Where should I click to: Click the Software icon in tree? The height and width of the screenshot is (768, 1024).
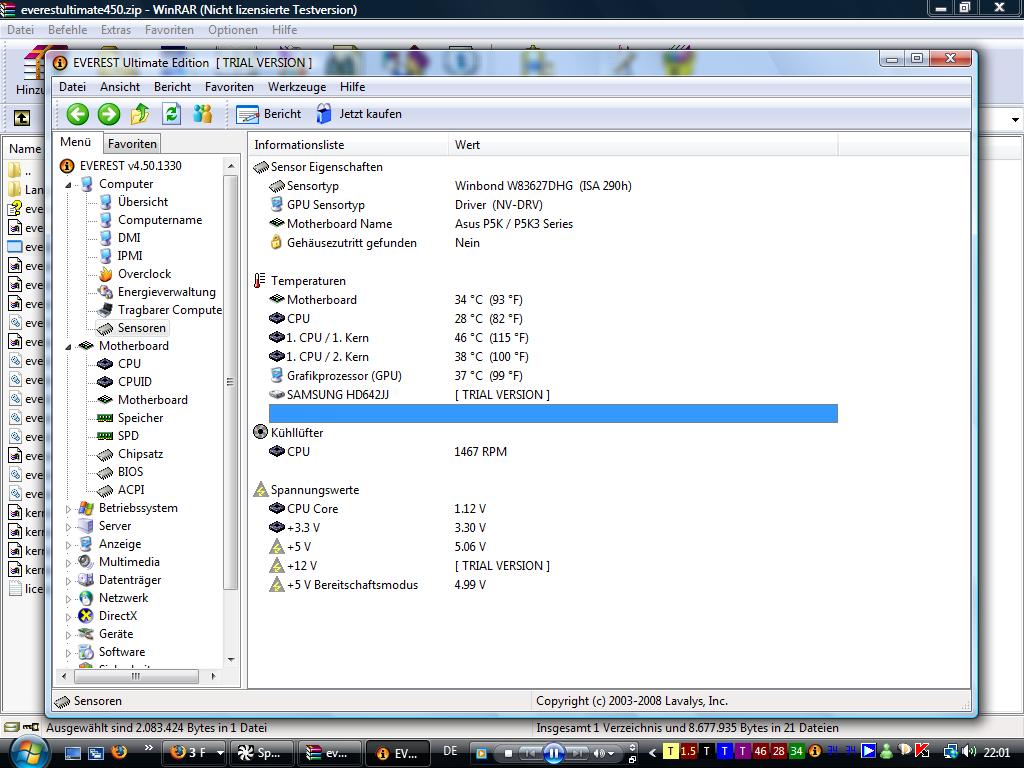tap(86, 652)
